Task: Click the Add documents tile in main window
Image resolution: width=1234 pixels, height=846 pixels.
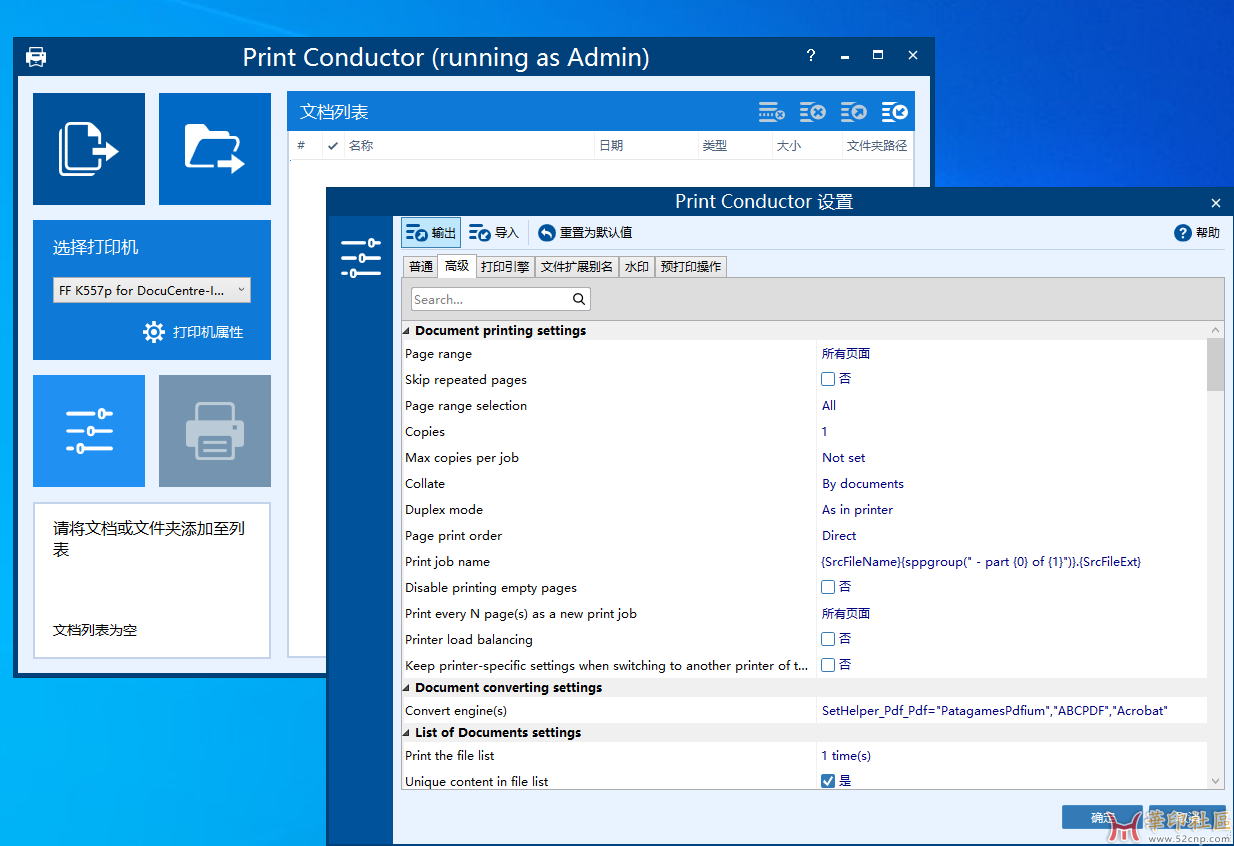Action: (89, 149)
